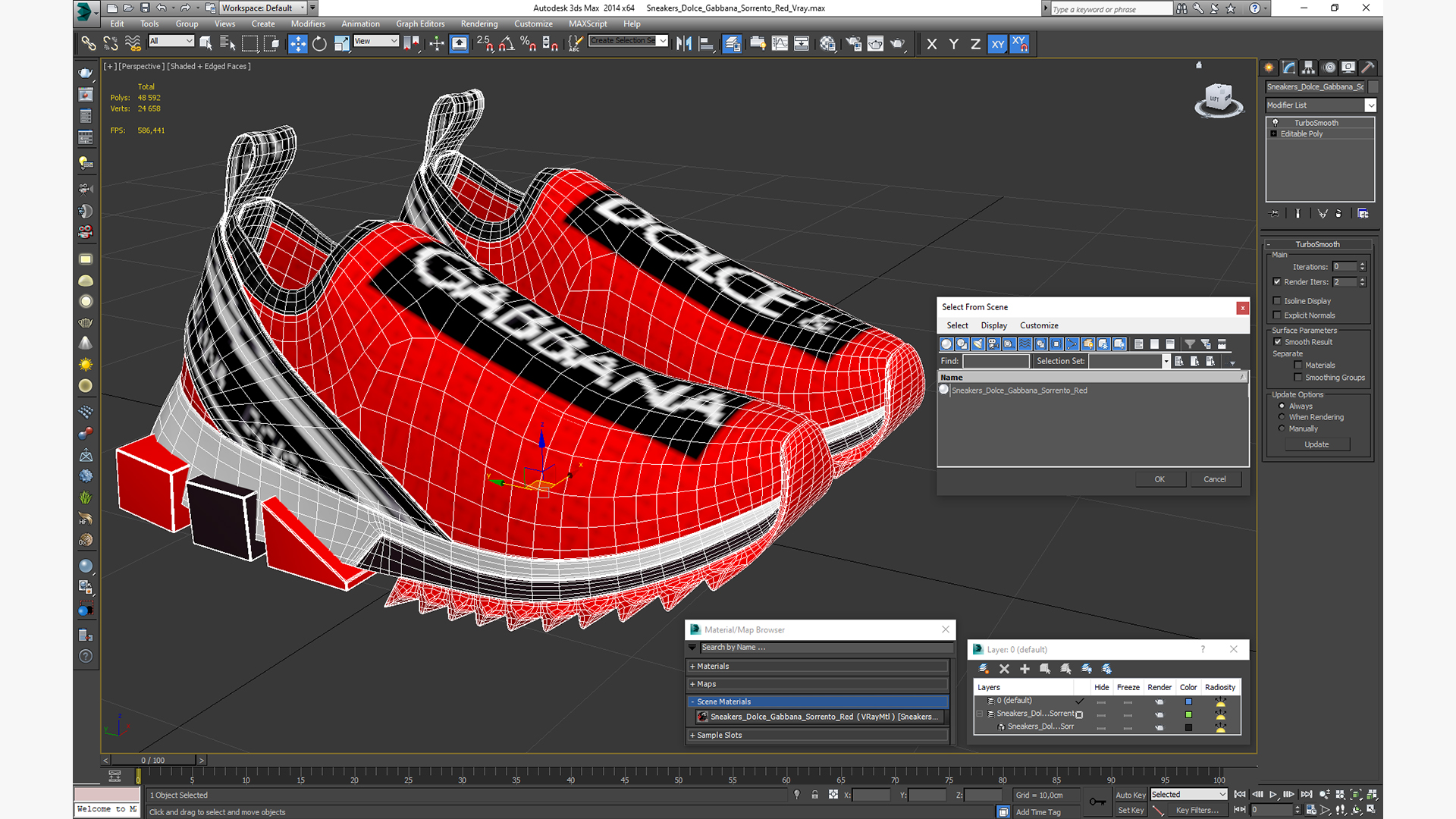This screenshot has height=819, width=1456.
Task: Select the When Rendering radio button
Action: click(1282, 417)
